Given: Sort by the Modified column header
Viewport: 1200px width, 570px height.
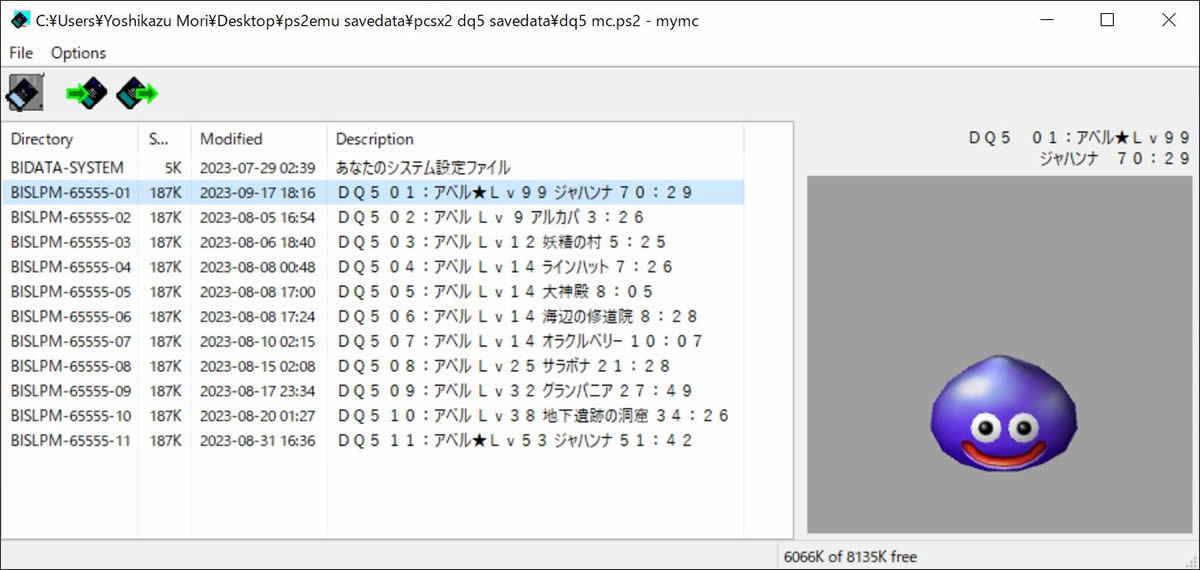Looking at the screenshot, I should tap(258, 139).
